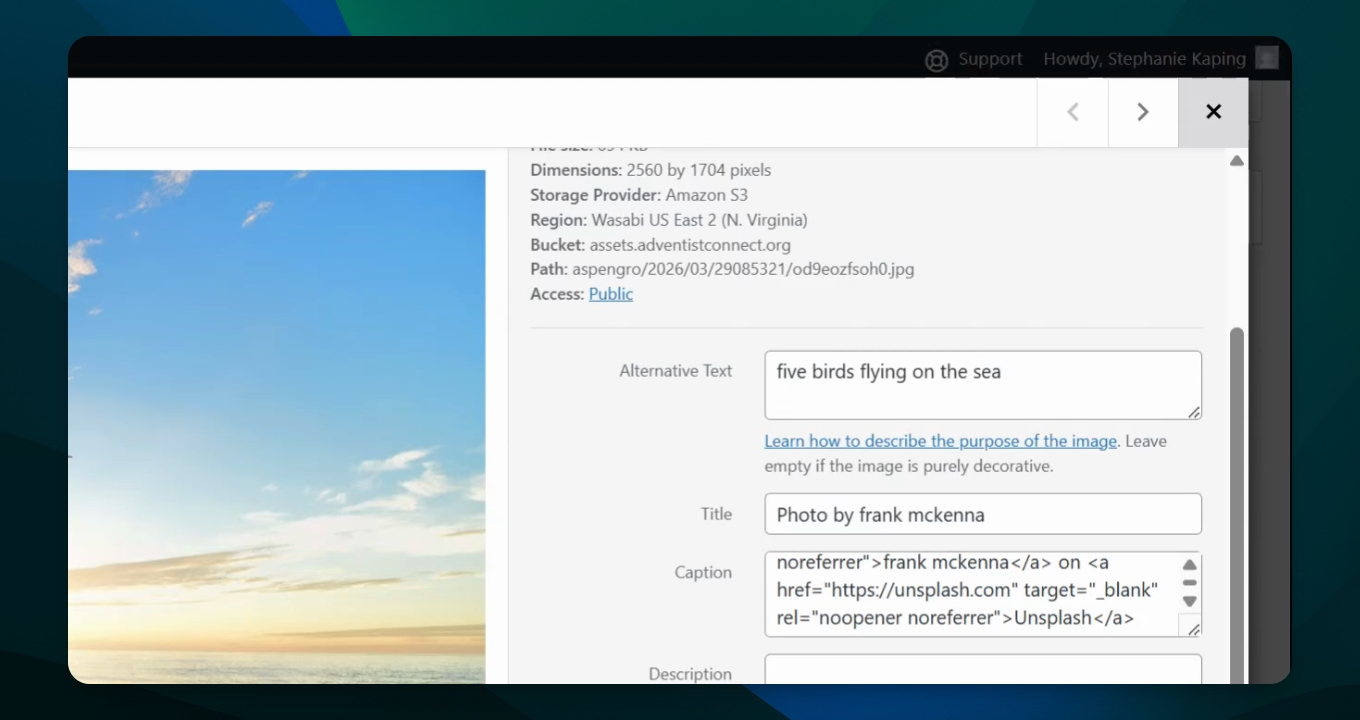Click the 'Caption' field label
This screenshot has width=1360, height=720.
(703, 573)
